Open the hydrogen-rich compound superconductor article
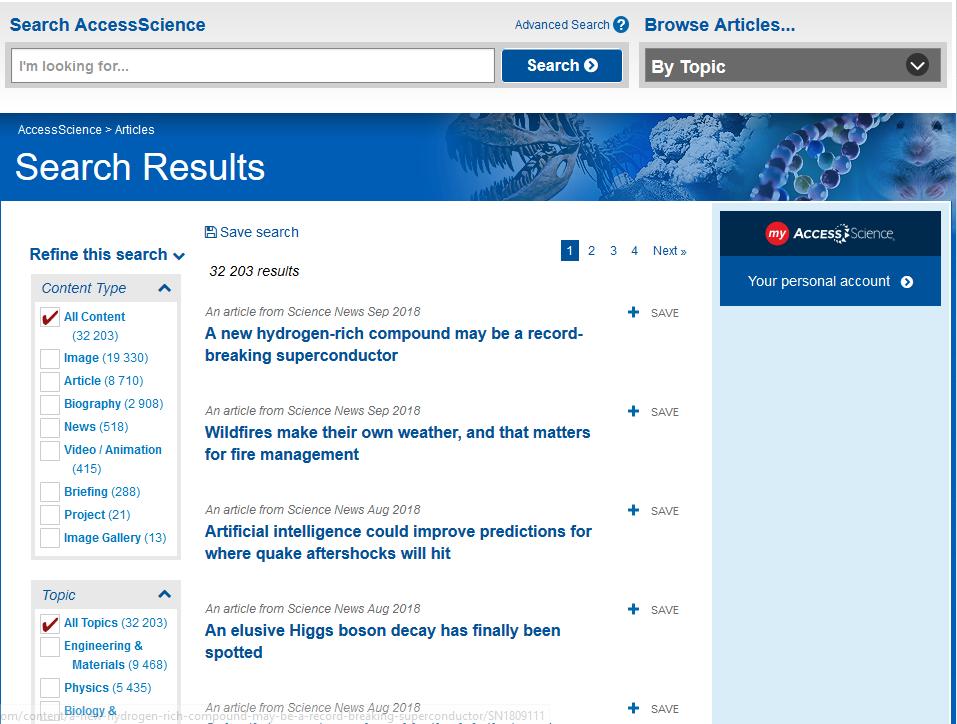Image resolution: width=957 pixels, height=724 pixels. pos(394,344)
